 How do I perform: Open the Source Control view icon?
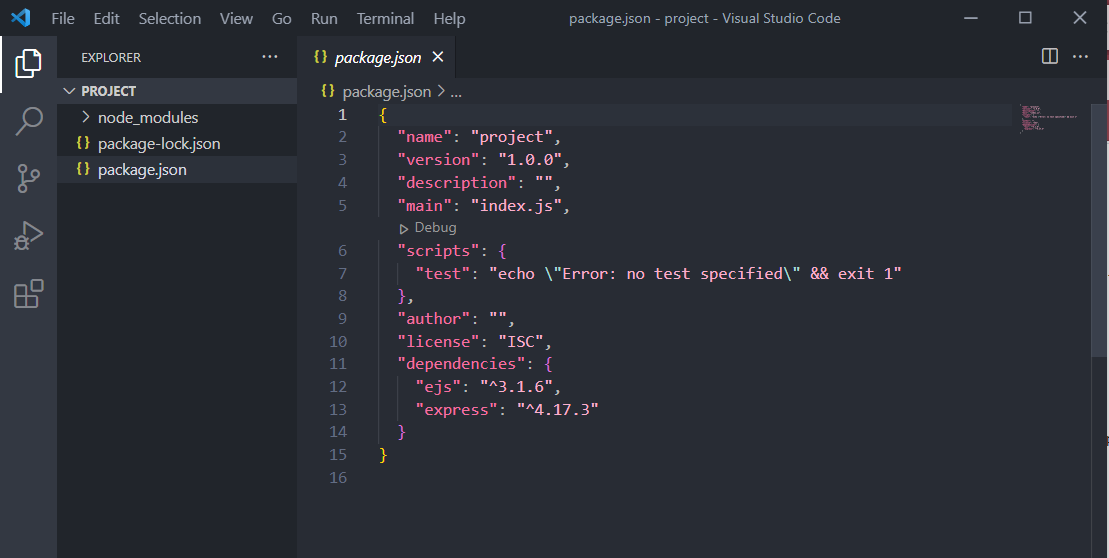coord(28,178)
